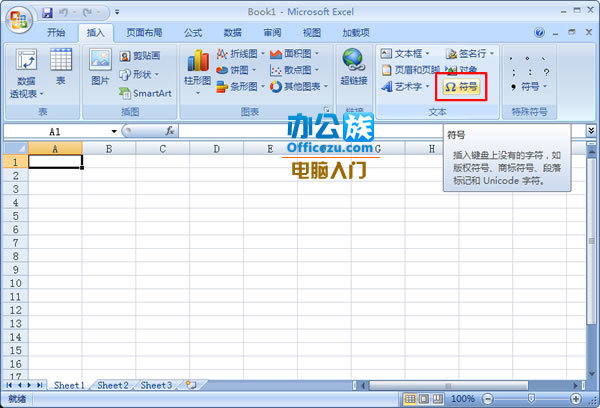Insert a table (表)
Image resolution: width=600 pixels, height=408 pixels.
coord(61,67)
